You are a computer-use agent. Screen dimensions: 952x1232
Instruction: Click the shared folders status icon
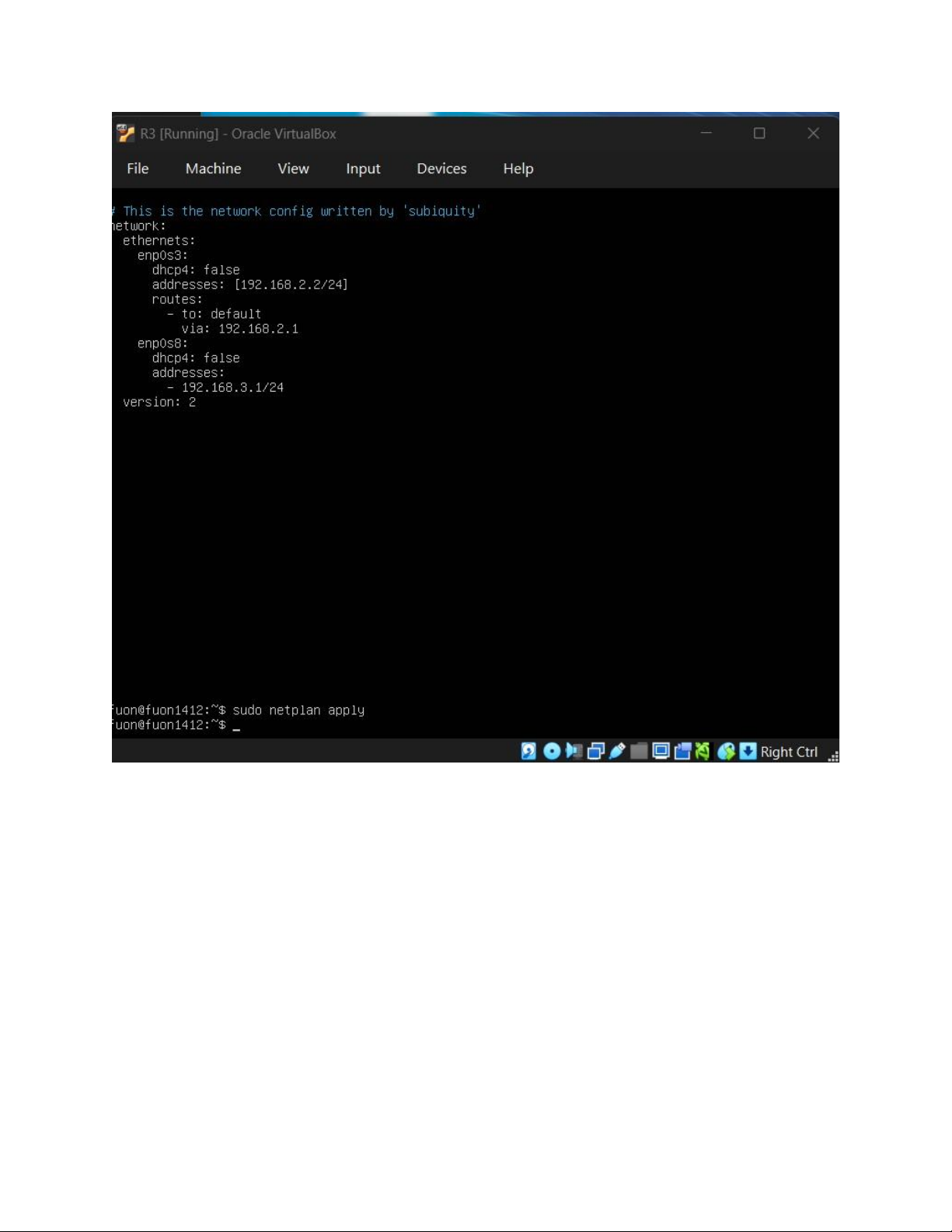(639, 751)
